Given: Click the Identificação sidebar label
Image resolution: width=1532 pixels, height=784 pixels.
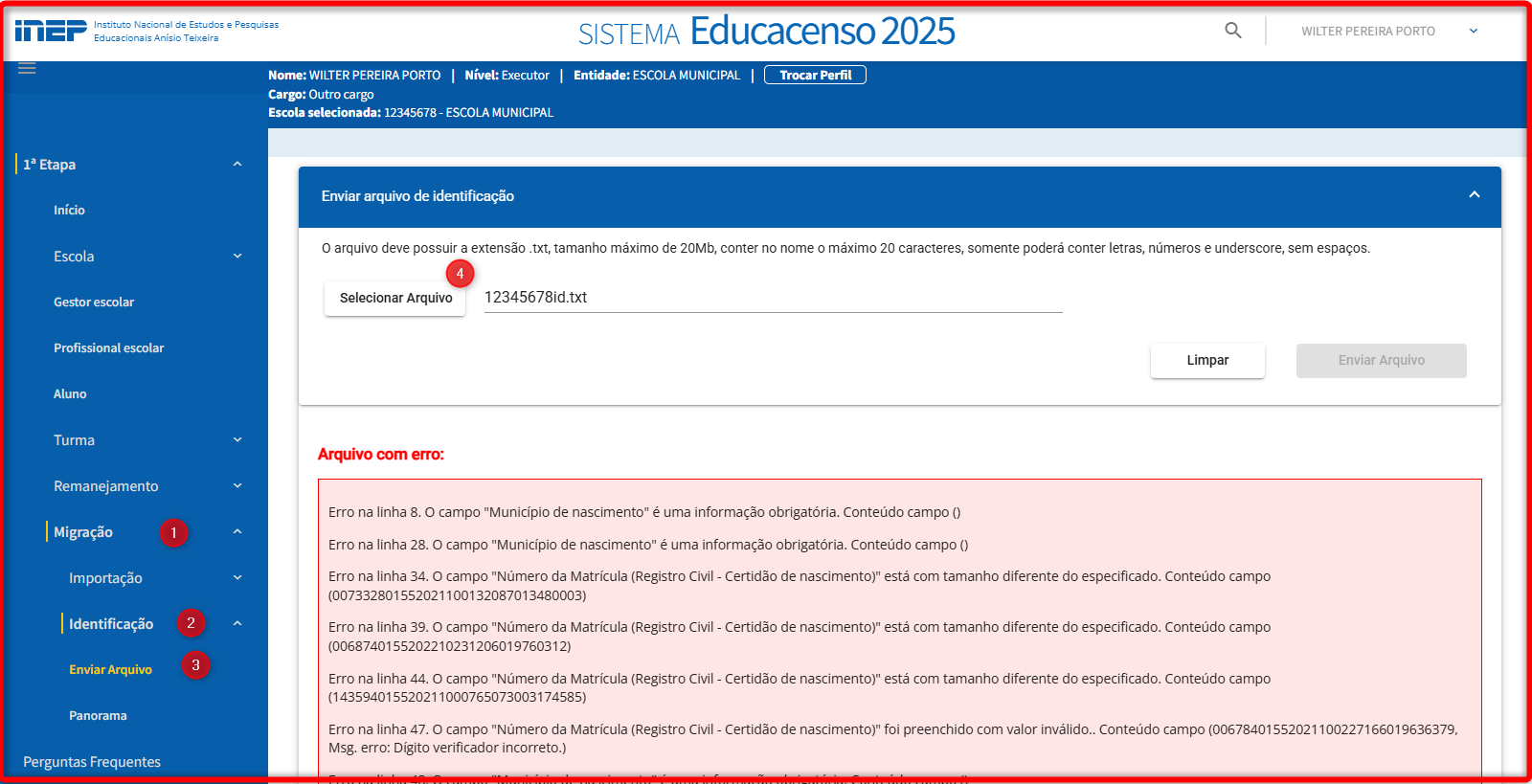Looking at the screenshot, I should coord(111,624).
